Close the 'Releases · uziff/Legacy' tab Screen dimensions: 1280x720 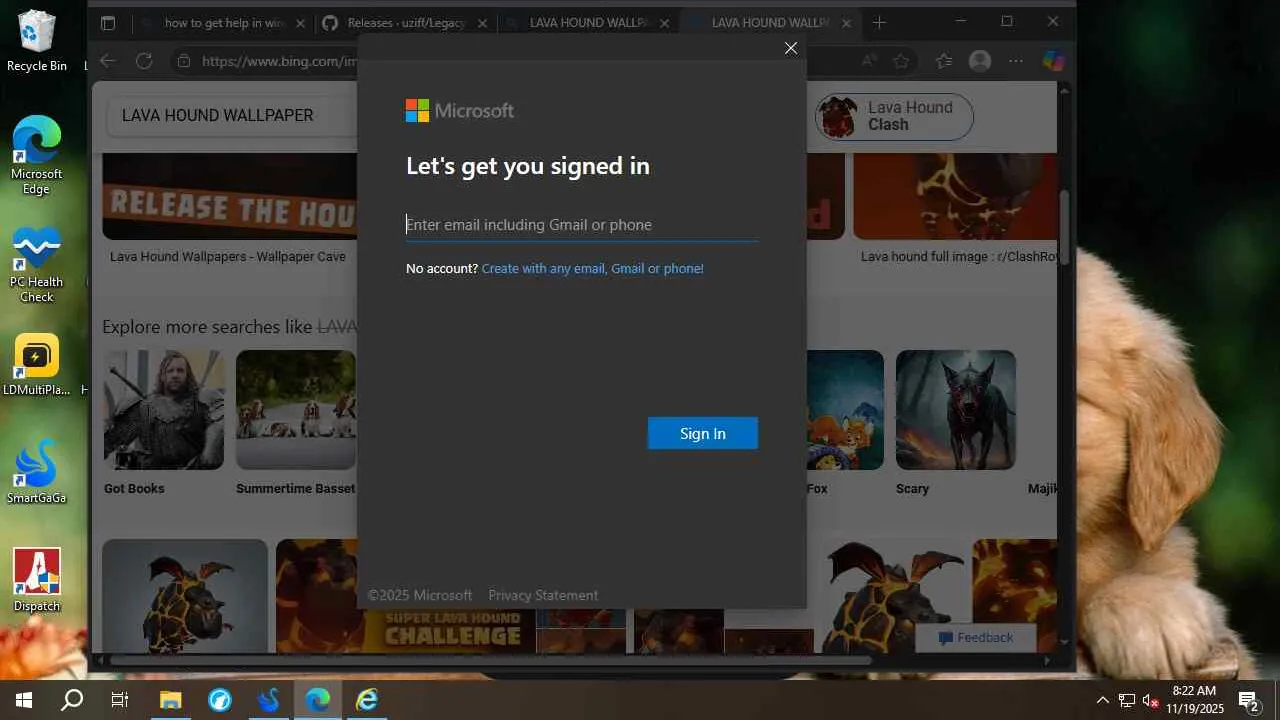click(480, 22)
